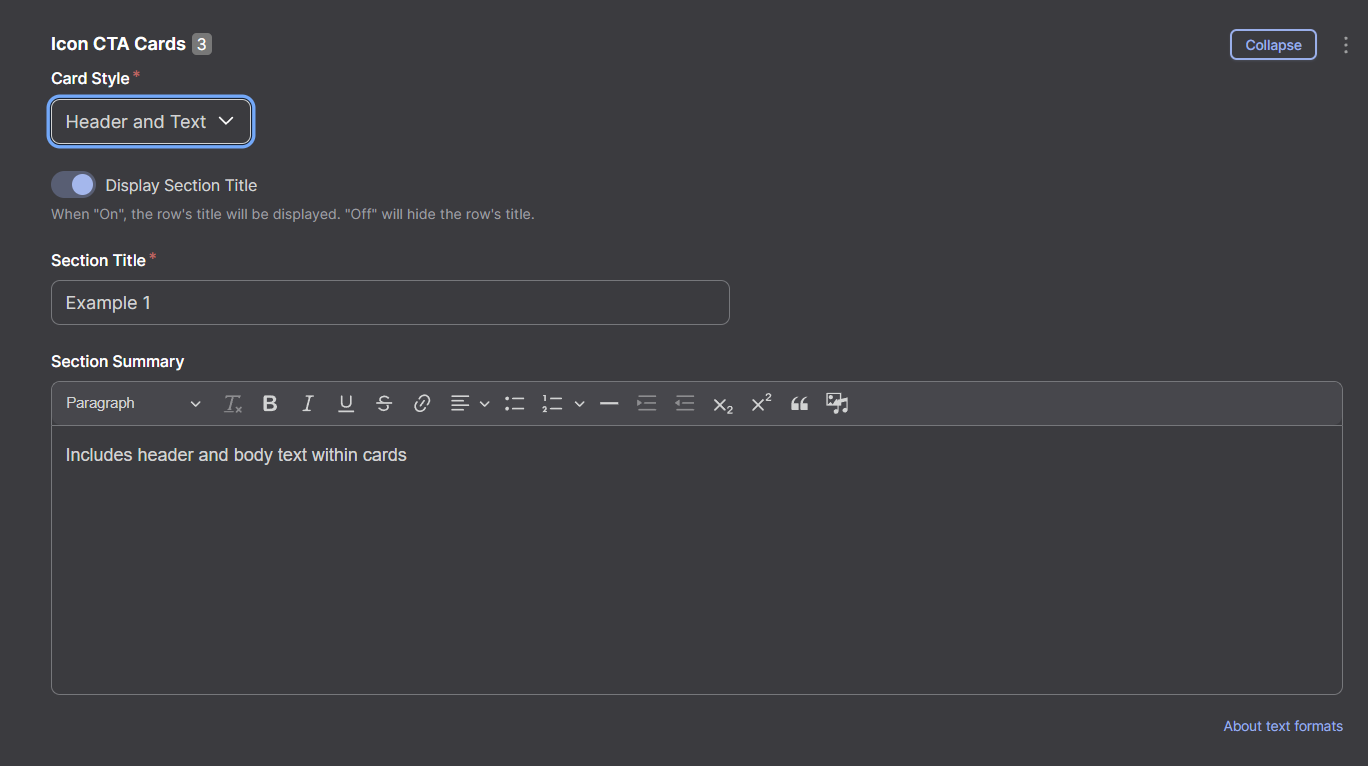The width and height of the screenshot is (1368, 766).
Task: Expand the Paragraph heading format dropdown
Action: tap(133, 404)
